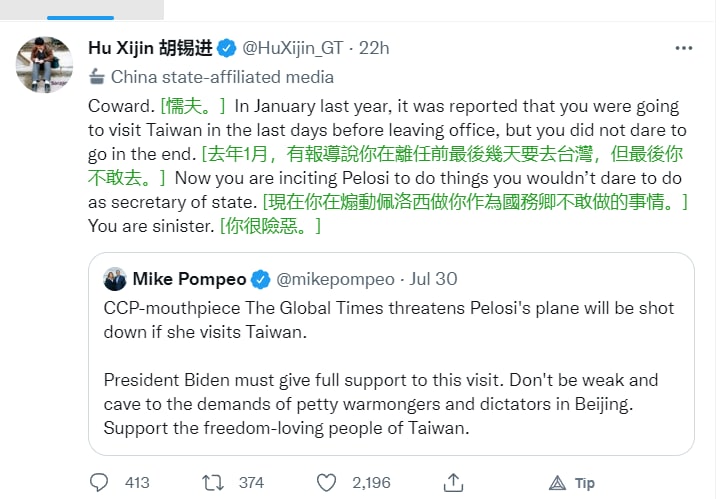Click the state-affiliated media podium icon
The width and height of the screenshot is (724, 499).
coord(96,76)
